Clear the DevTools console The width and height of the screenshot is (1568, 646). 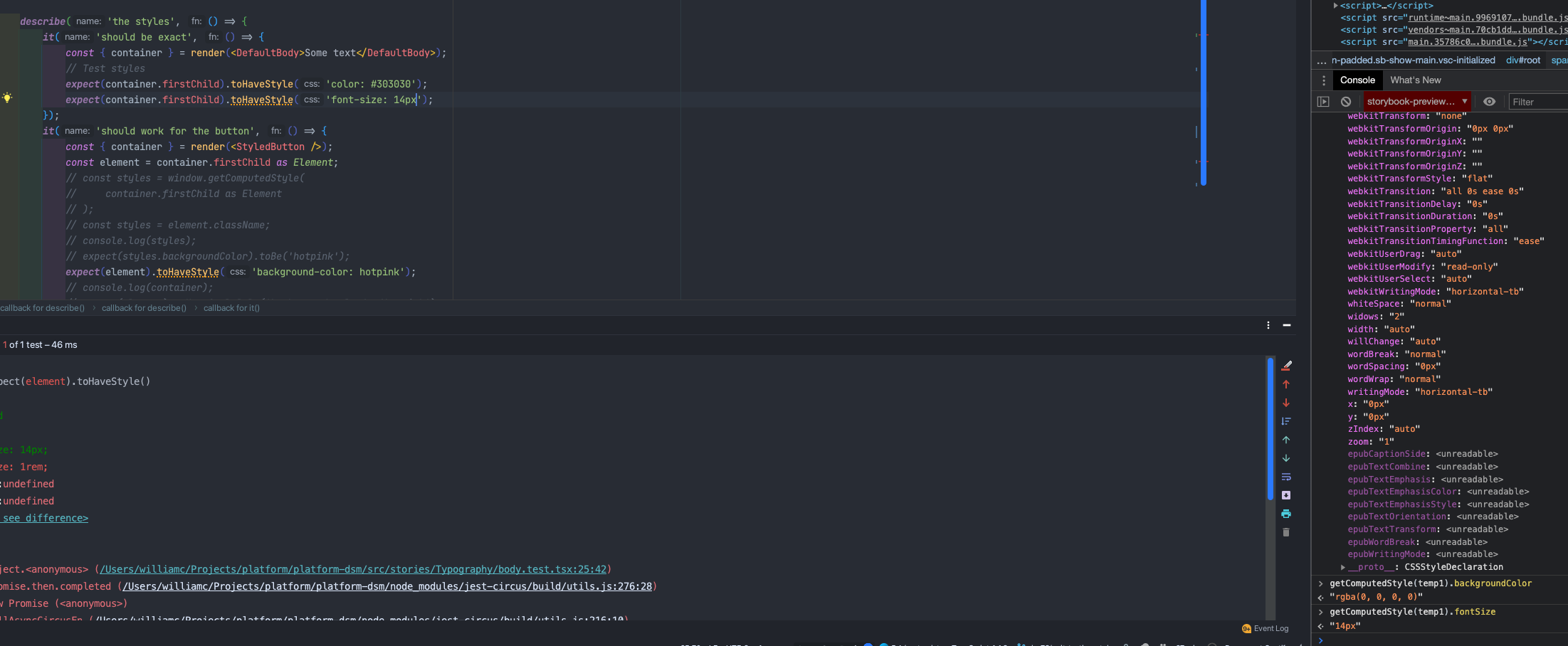tap(1345, 101)
